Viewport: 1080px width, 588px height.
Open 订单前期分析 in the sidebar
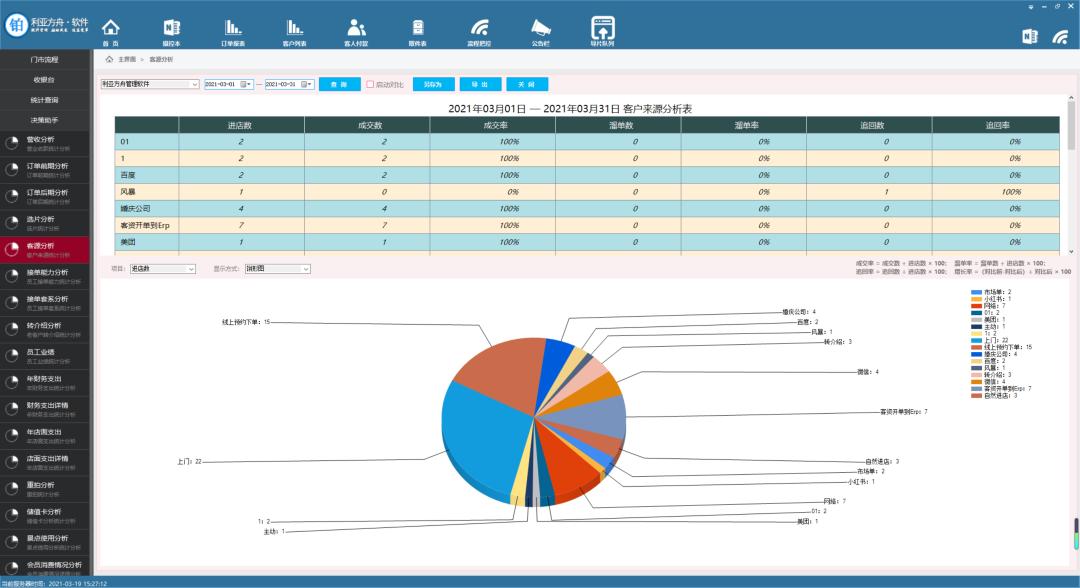(x=45, y=170)
